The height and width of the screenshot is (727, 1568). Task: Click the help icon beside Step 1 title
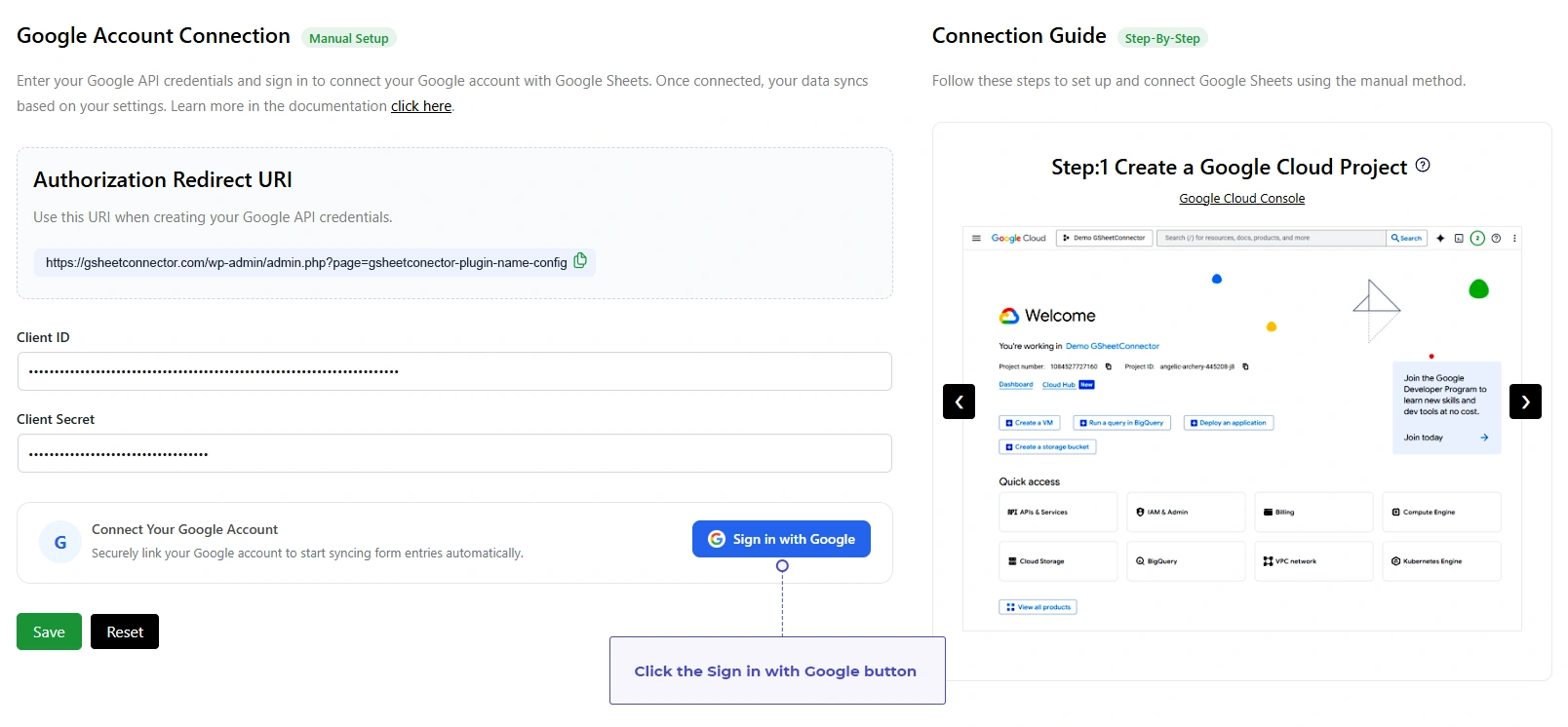pyautogui.click(x=1423, y=166)
